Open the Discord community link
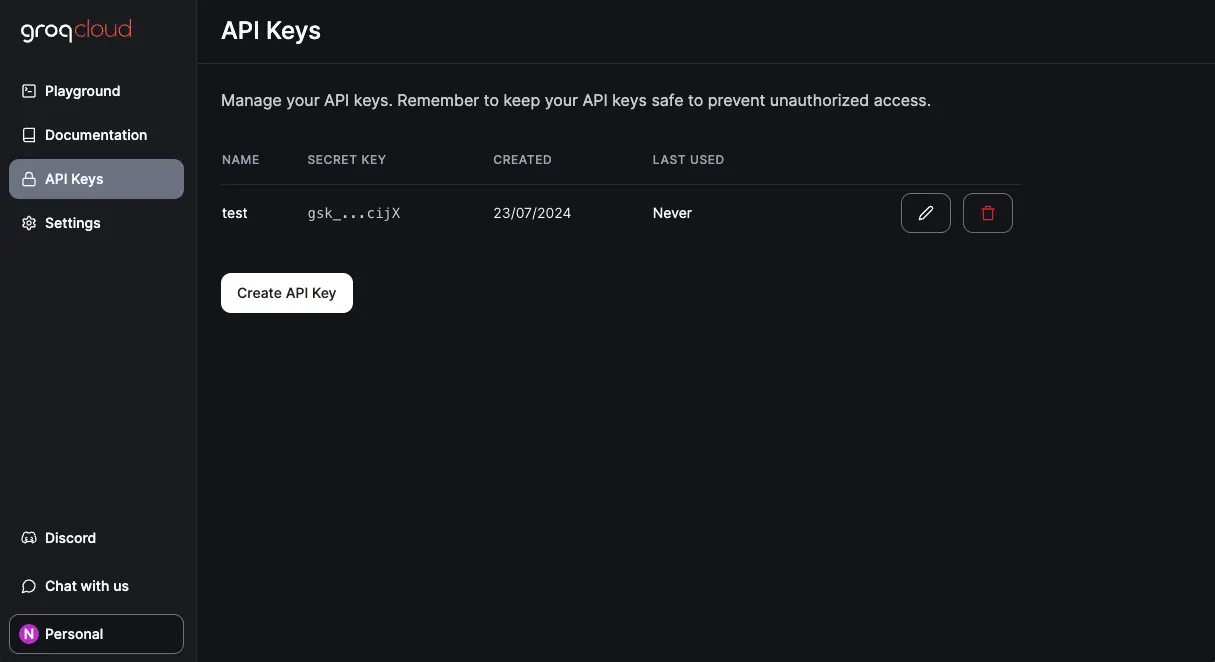This screenshot has height=662, width=1215. tap(71, 538)
